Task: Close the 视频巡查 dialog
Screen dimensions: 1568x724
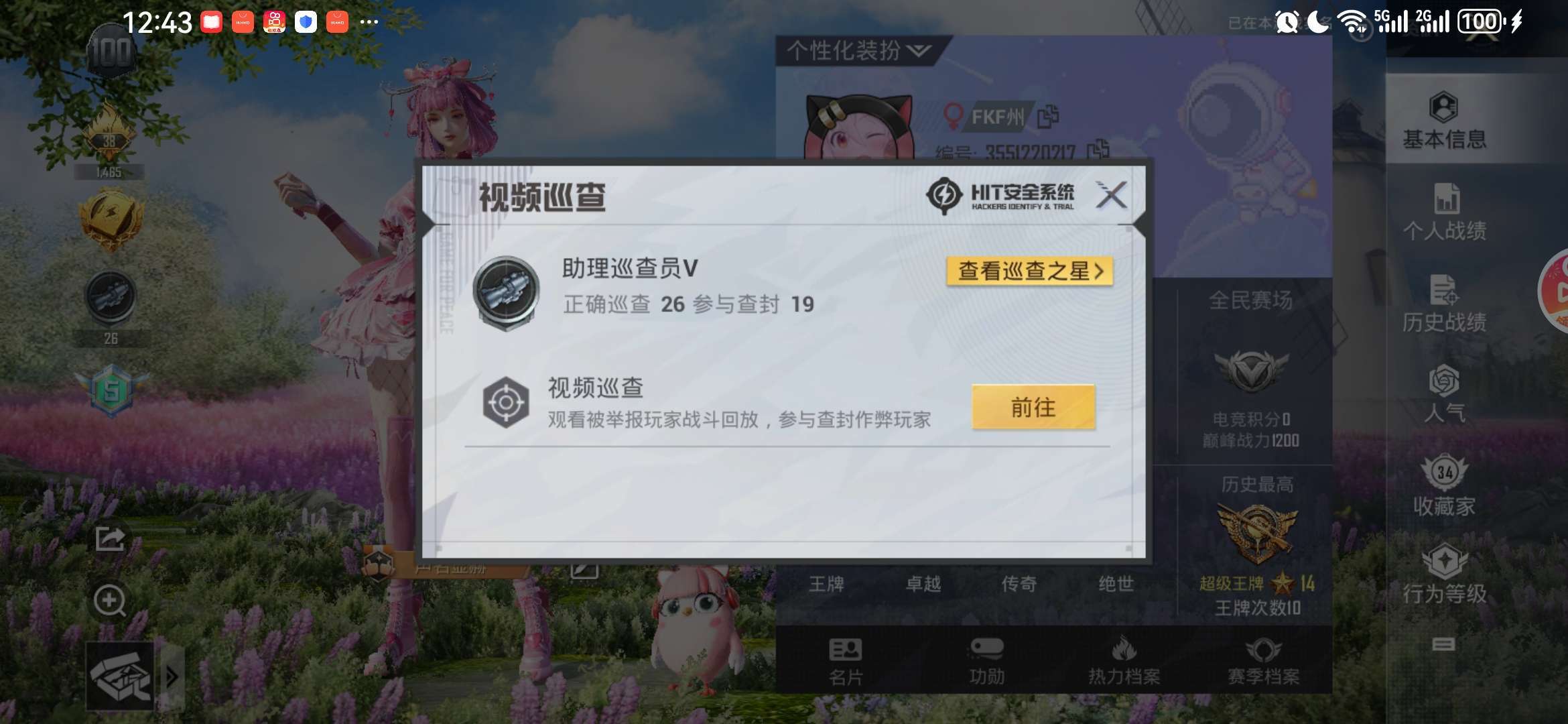Action: (1111, 196)
